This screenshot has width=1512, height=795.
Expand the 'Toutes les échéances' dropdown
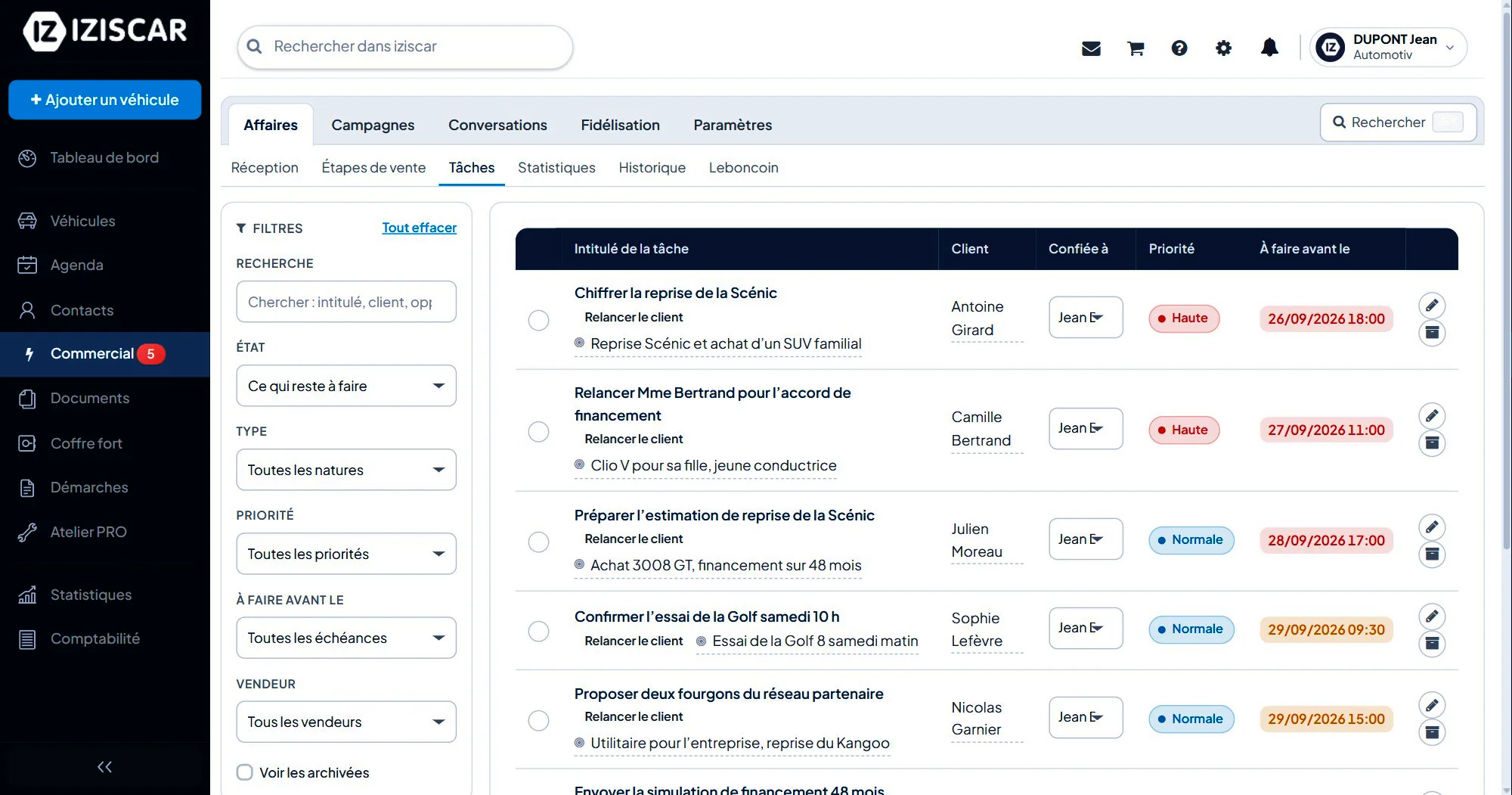pyautogui.click(x=346, y=638)
